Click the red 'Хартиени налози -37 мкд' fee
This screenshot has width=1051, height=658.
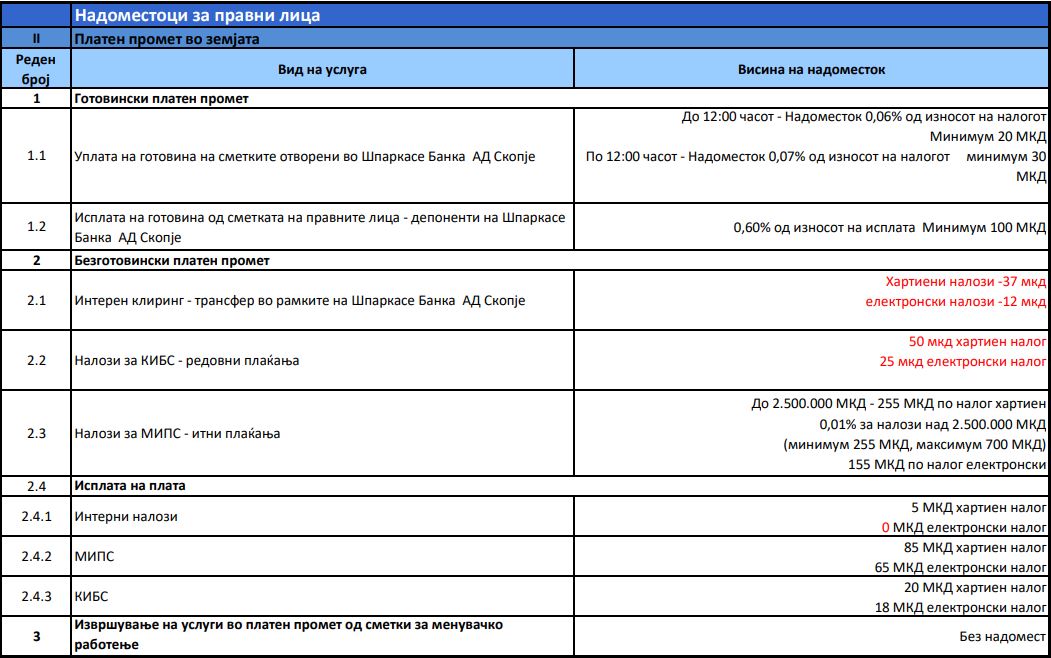(965, 282)
